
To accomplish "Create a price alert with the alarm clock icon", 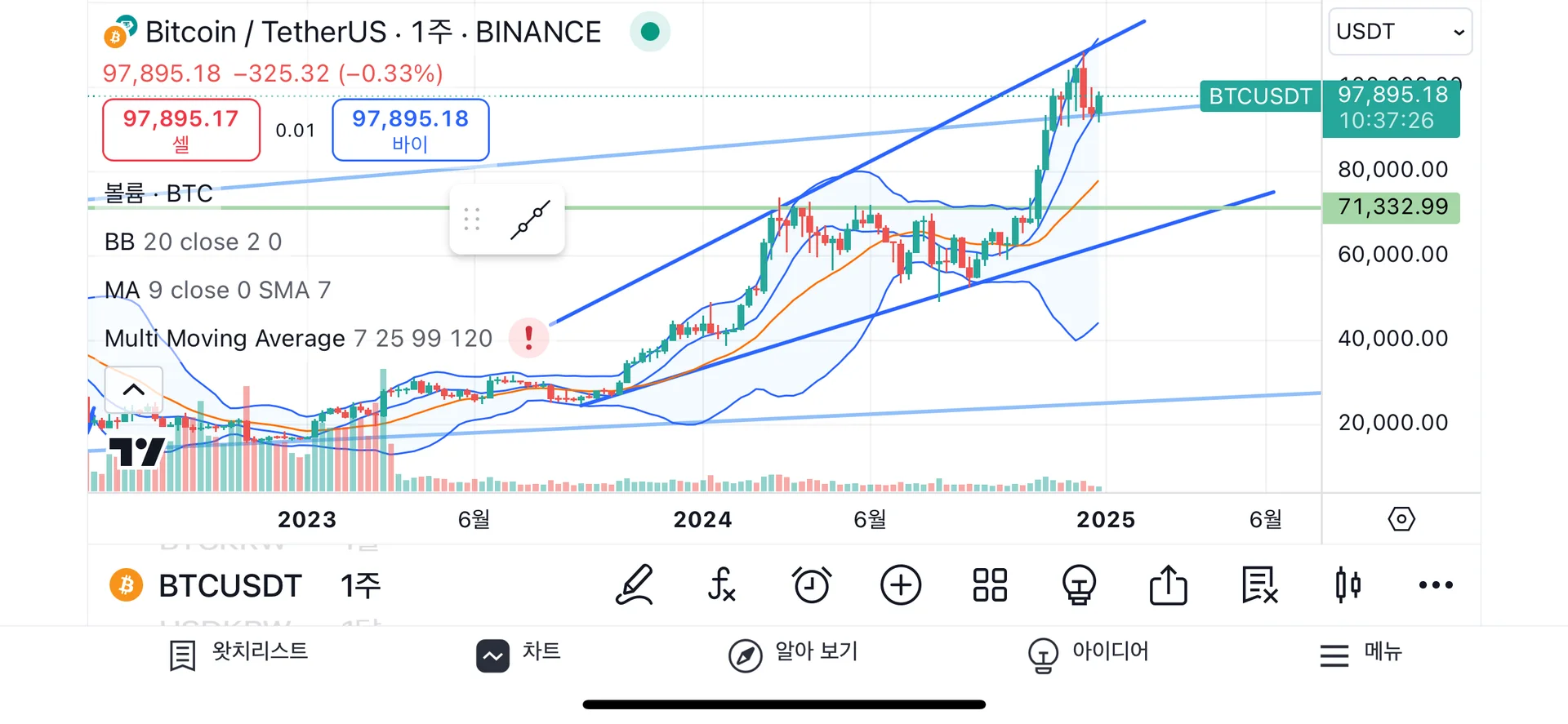I will click(812, 585).
